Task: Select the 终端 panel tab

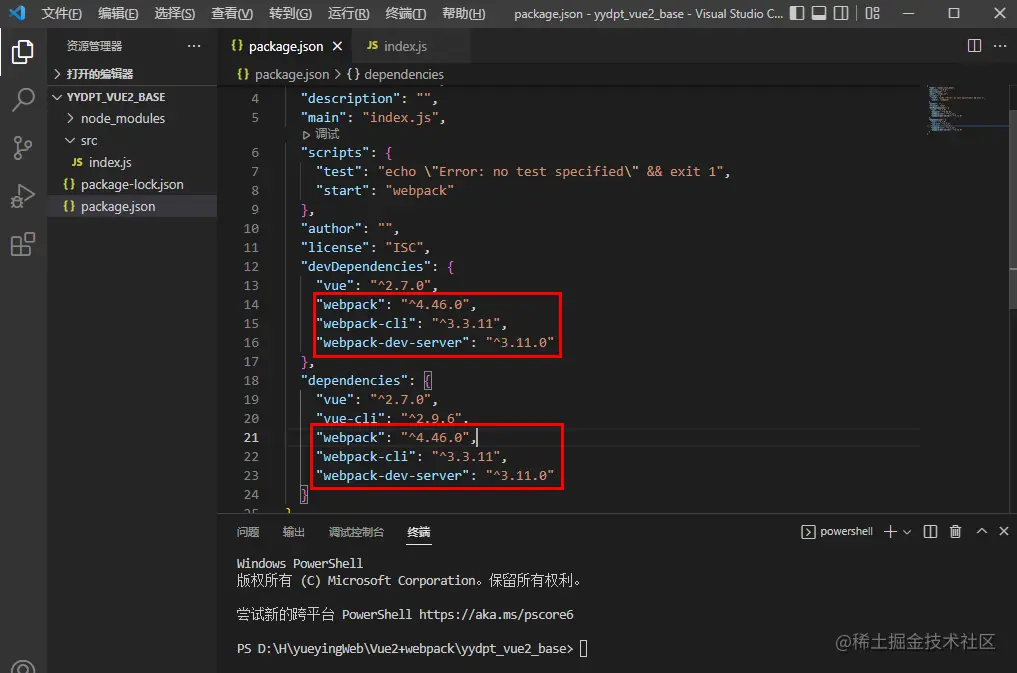Action: pyautogui.click(x=418, y=532)
